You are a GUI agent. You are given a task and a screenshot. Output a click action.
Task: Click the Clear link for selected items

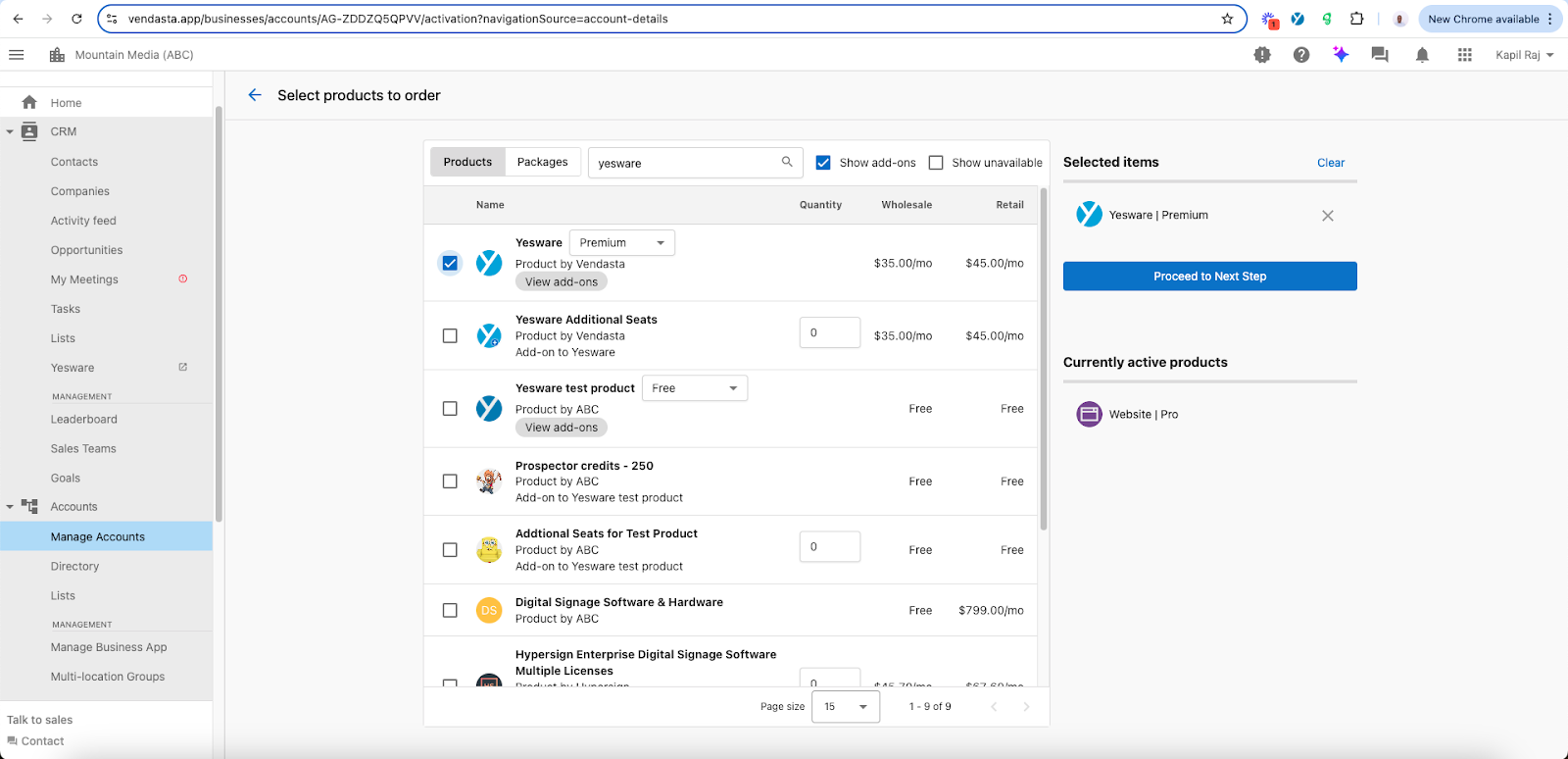click(x=1331, y=163)
